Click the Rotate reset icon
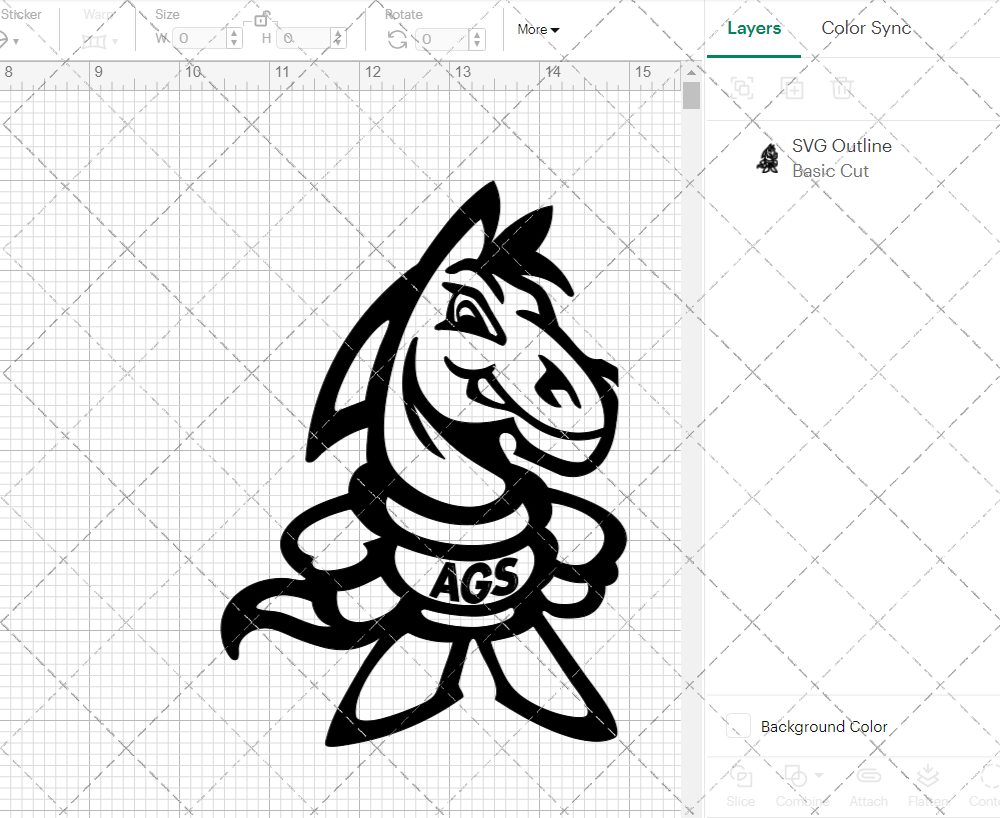This screenshot has width=1000, height=818. [395, 38]
